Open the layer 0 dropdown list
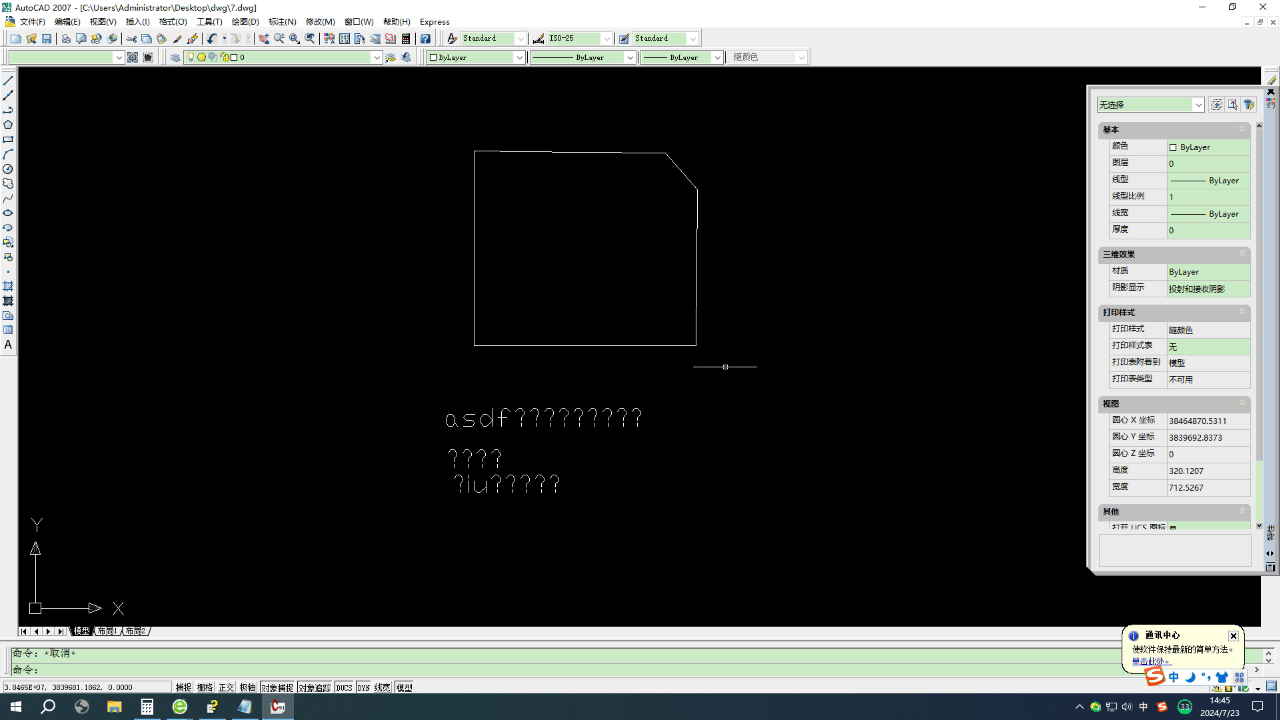Image resolution: width=1280 pixels, height=720 pixels. point(377,57)
